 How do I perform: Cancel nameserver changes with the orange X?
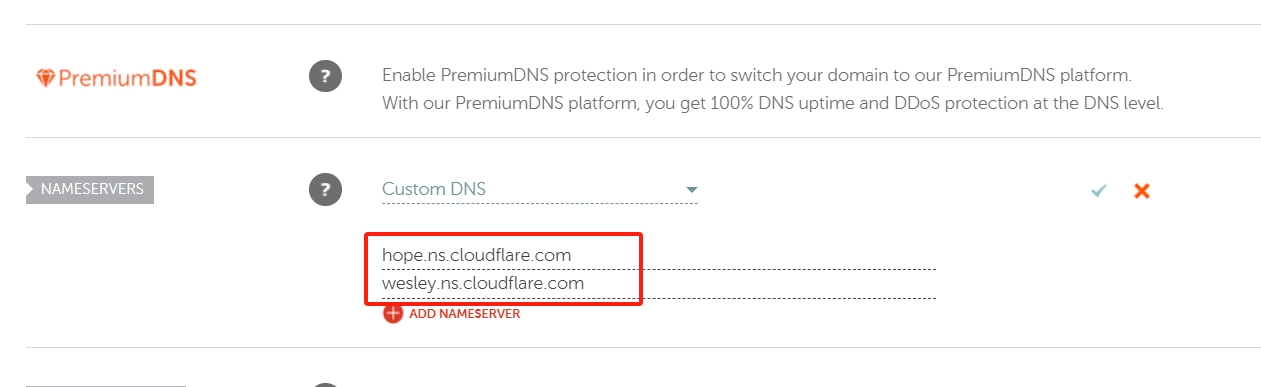(1141, 190)
